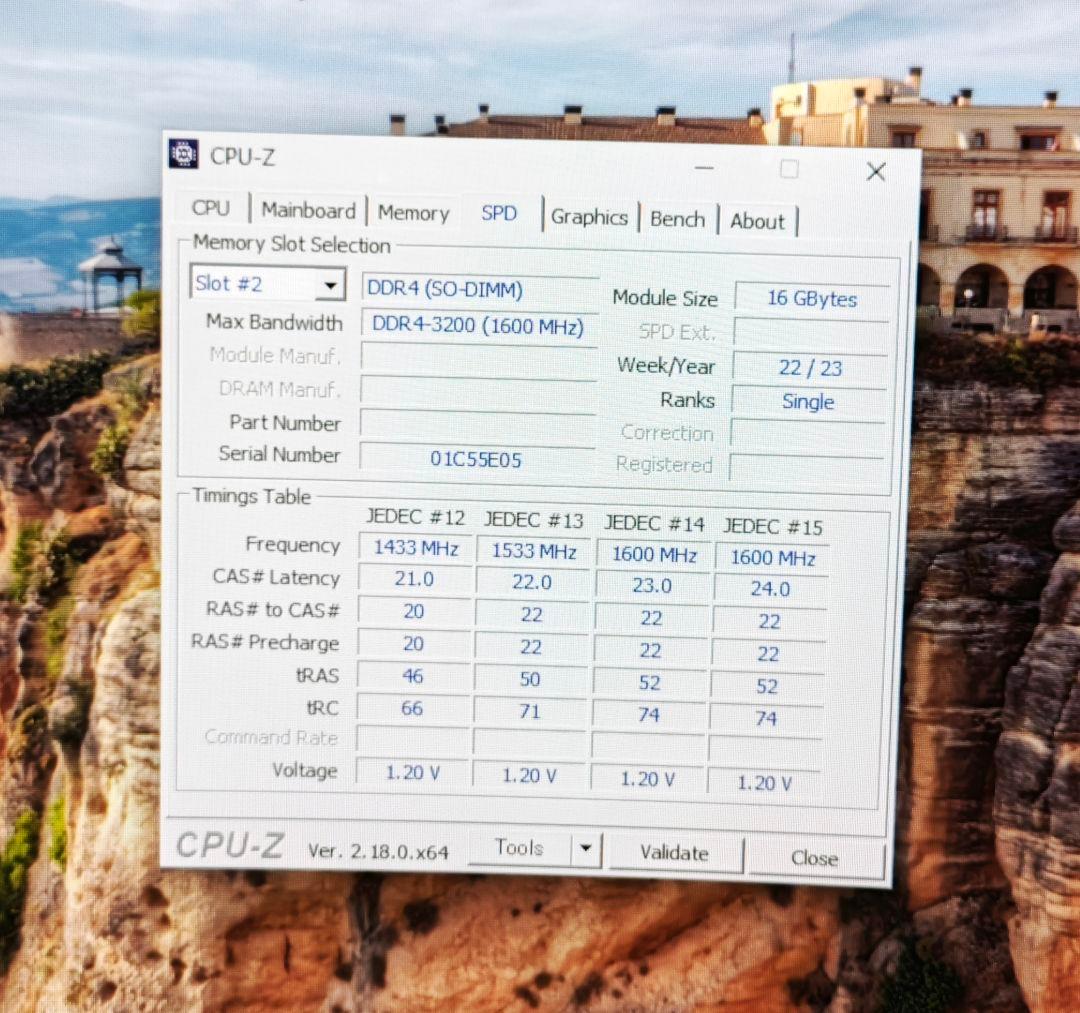Screen dimensions: 1080x1013
Task: Click the 22 / 23 Week/Year value
Action: point(810,367)
